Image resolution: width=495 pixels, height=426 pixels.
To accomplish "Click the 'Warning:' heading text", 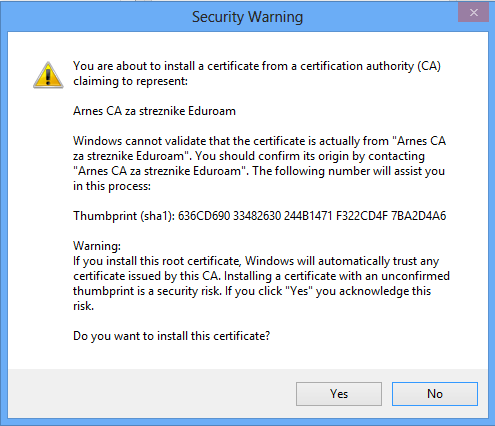I will click(x=97, y=246).
